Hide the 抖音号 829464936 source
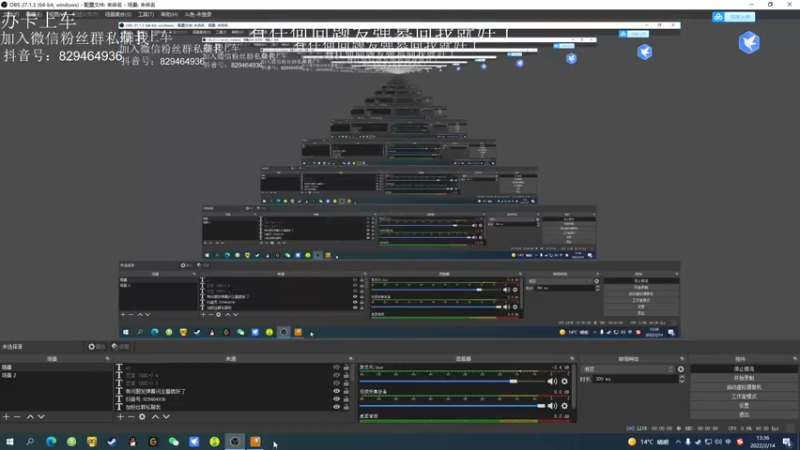 336,399
